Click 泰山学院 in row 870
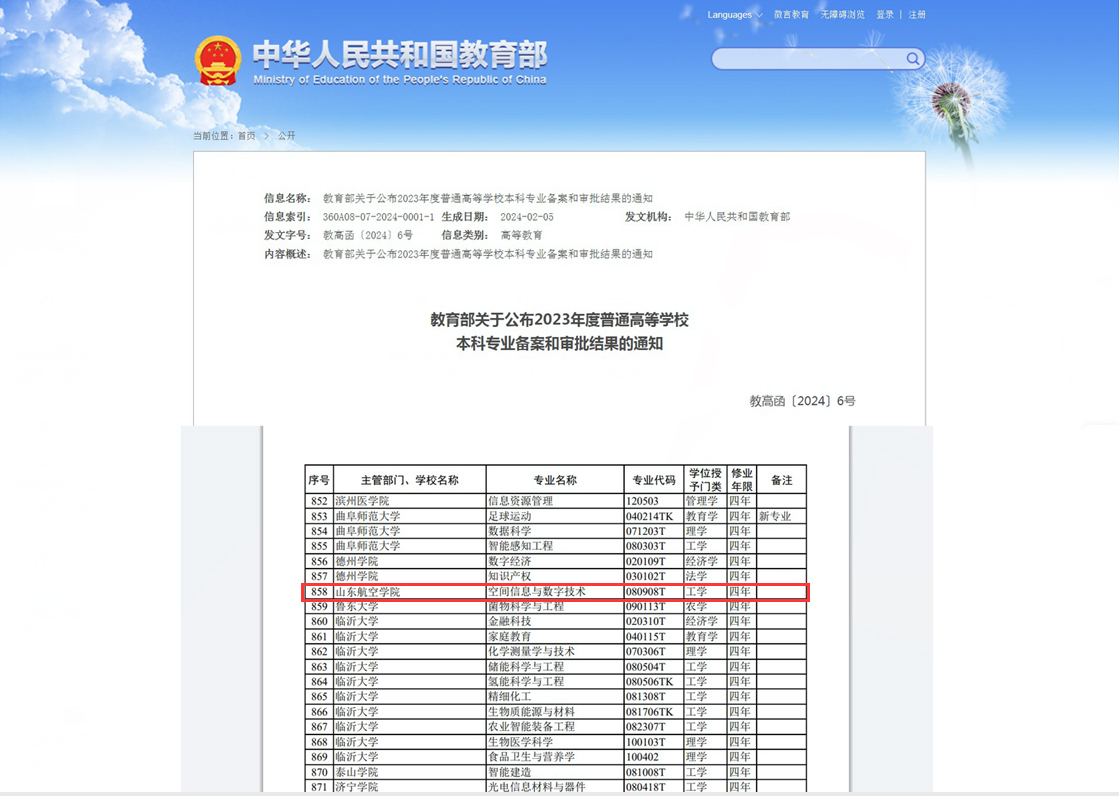This screenshot has height=796, width=1119. tap(357, 772)
